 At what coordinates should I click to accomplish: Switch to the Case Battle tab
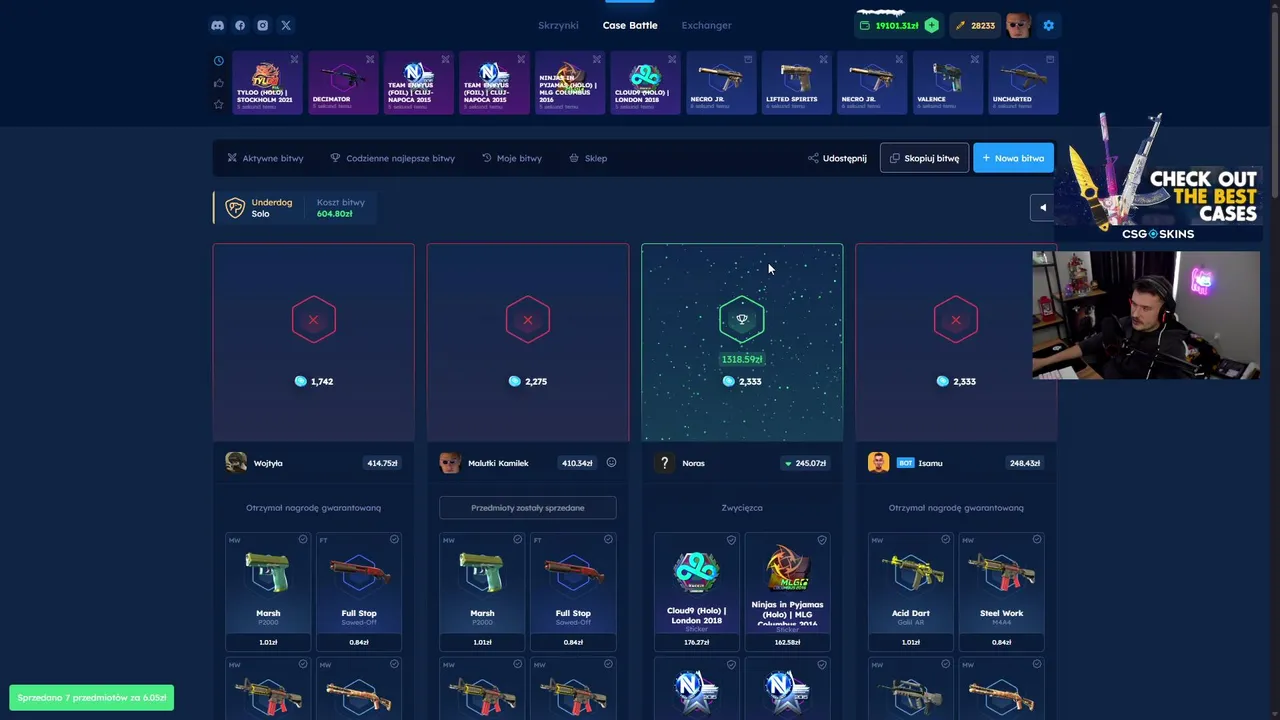point(630,25)
